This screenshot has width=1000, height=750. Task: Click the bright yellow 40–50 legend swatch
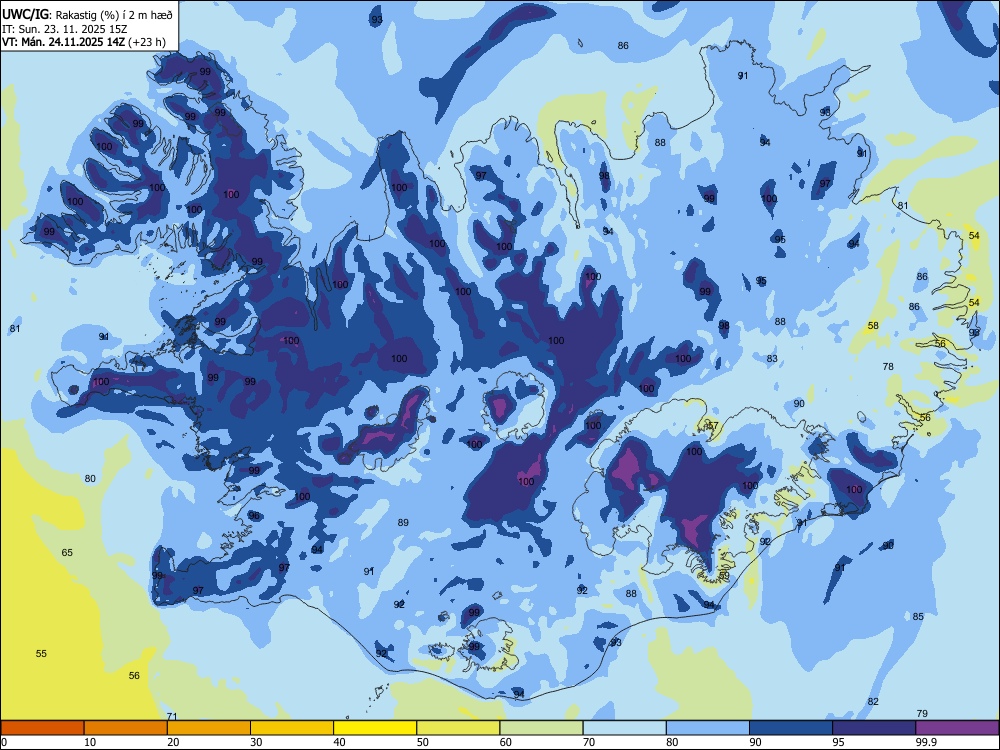(375, 728)
